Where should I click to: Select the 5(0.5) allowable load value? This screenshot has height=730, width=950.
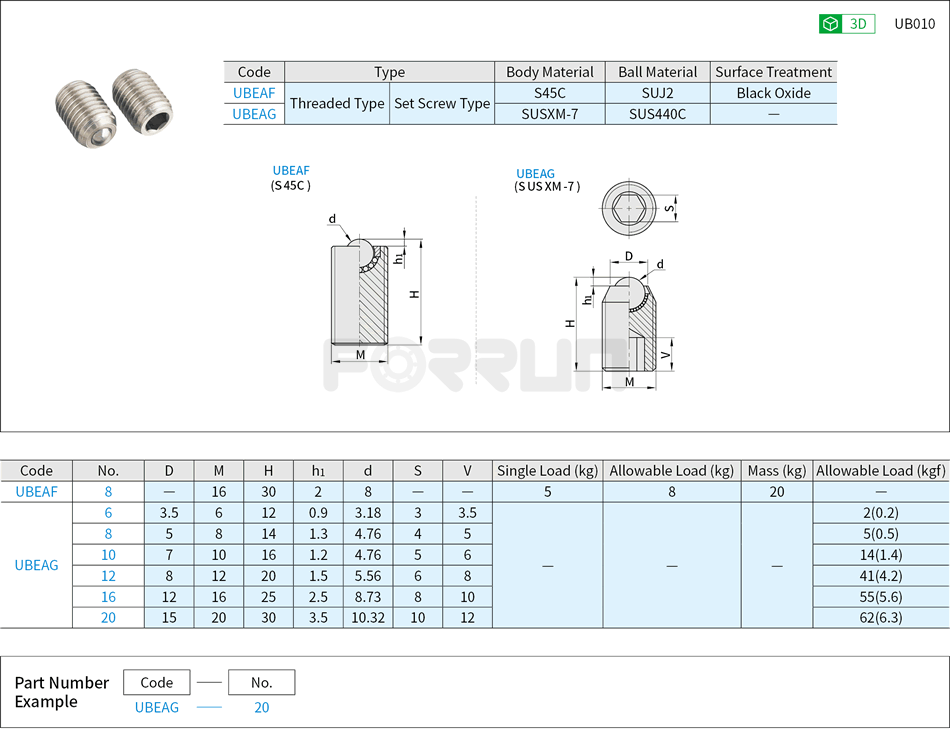point(880,534)
